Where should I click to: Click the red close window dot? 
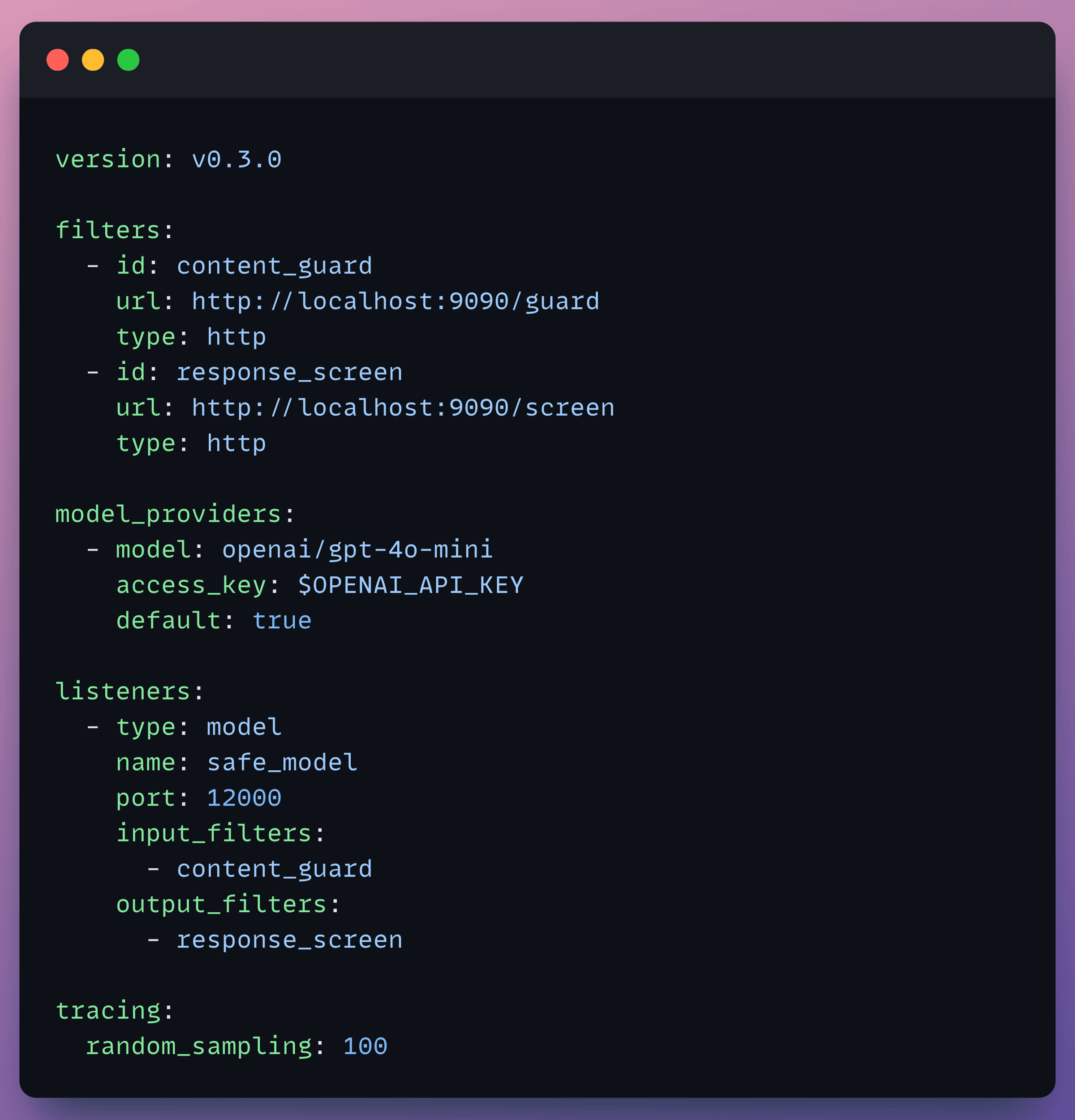[x=58, y=60]
